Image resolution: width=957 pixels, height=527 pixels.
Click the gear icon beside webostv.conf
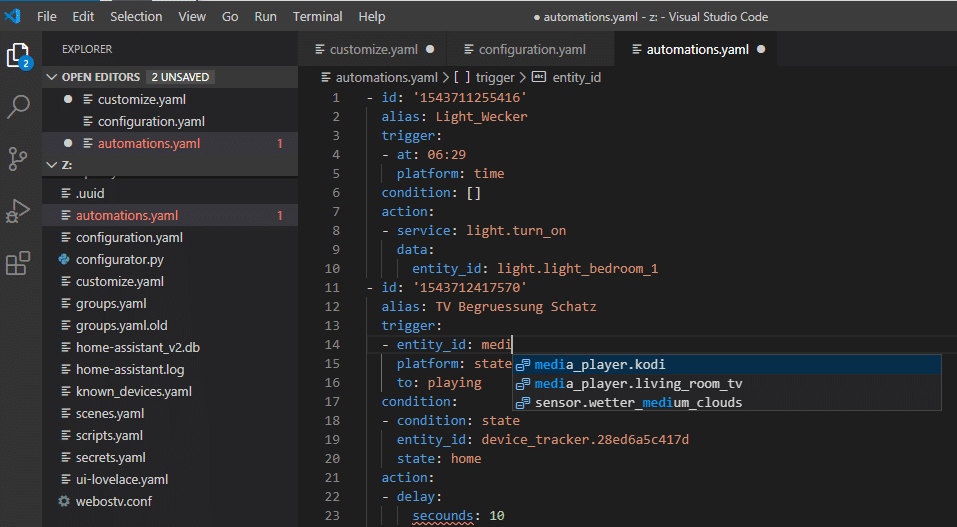(64, 501)
